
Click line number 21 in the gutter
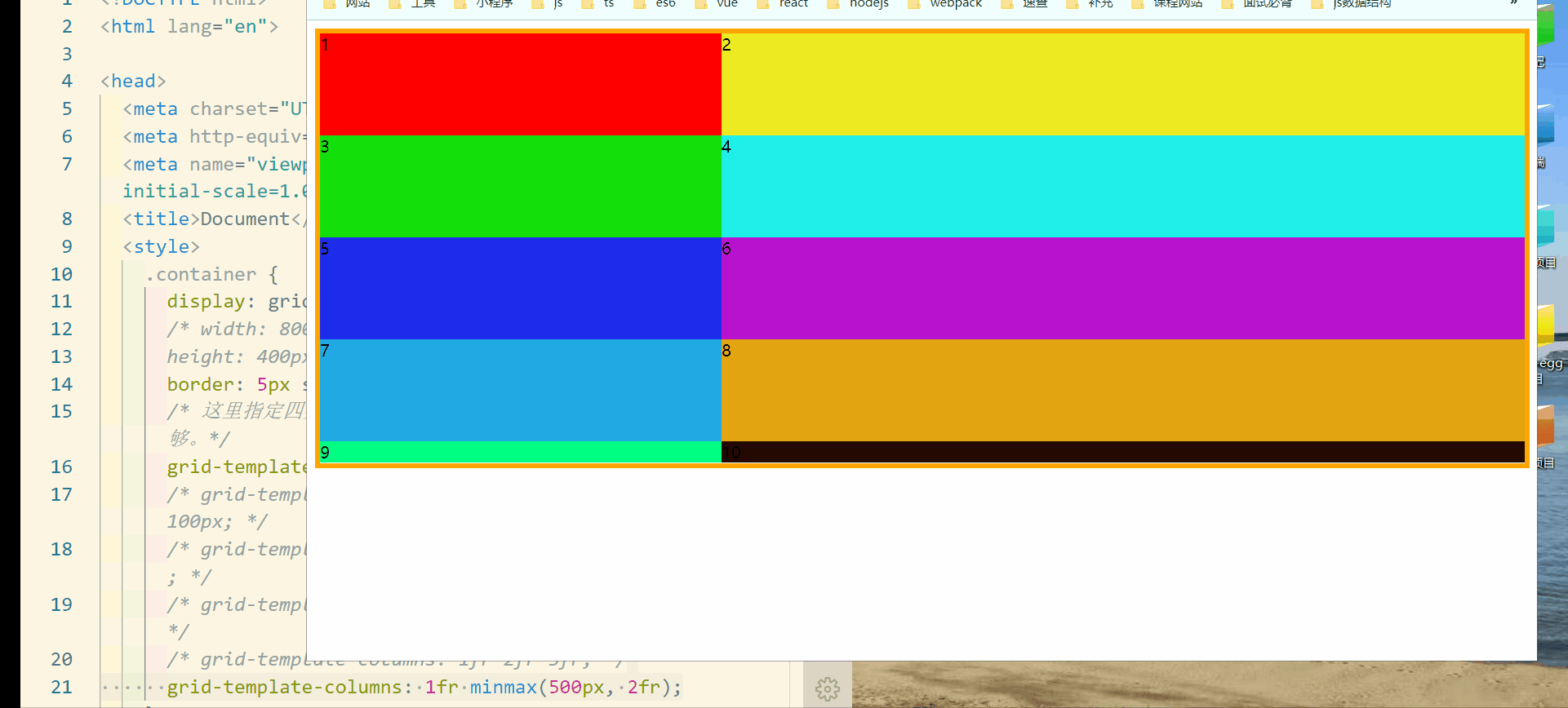[x=61, y=687]
